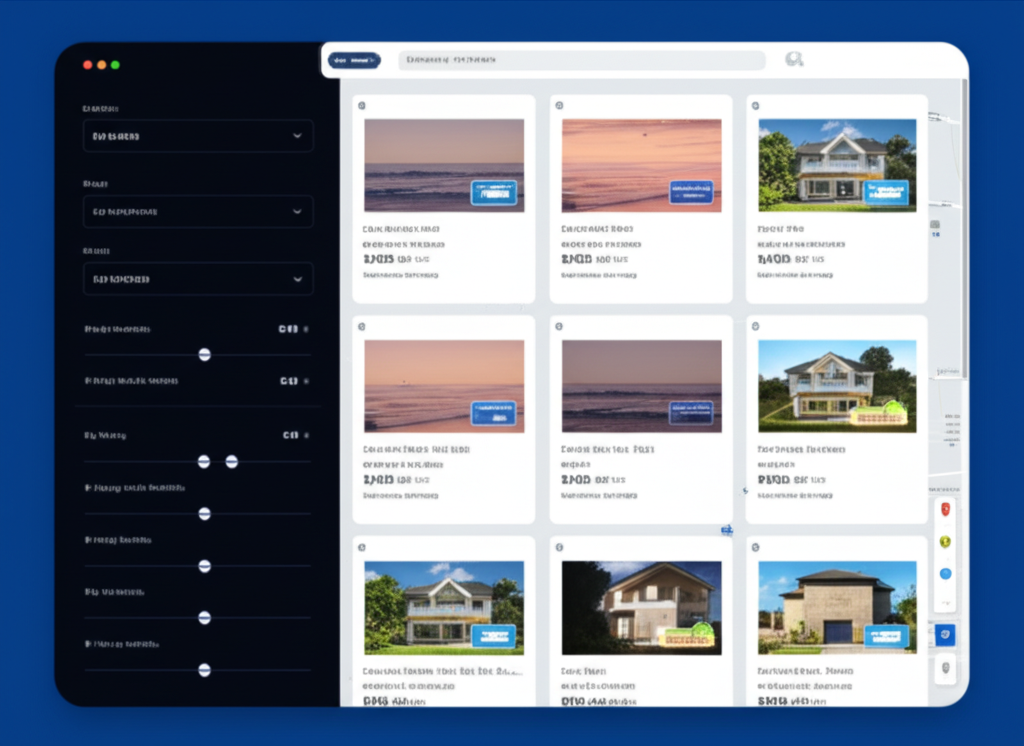The image size is (1024, 746).
Task: Click the small gray camera icon on map strip
Action: pyautogui.click(x=935, y=224)
